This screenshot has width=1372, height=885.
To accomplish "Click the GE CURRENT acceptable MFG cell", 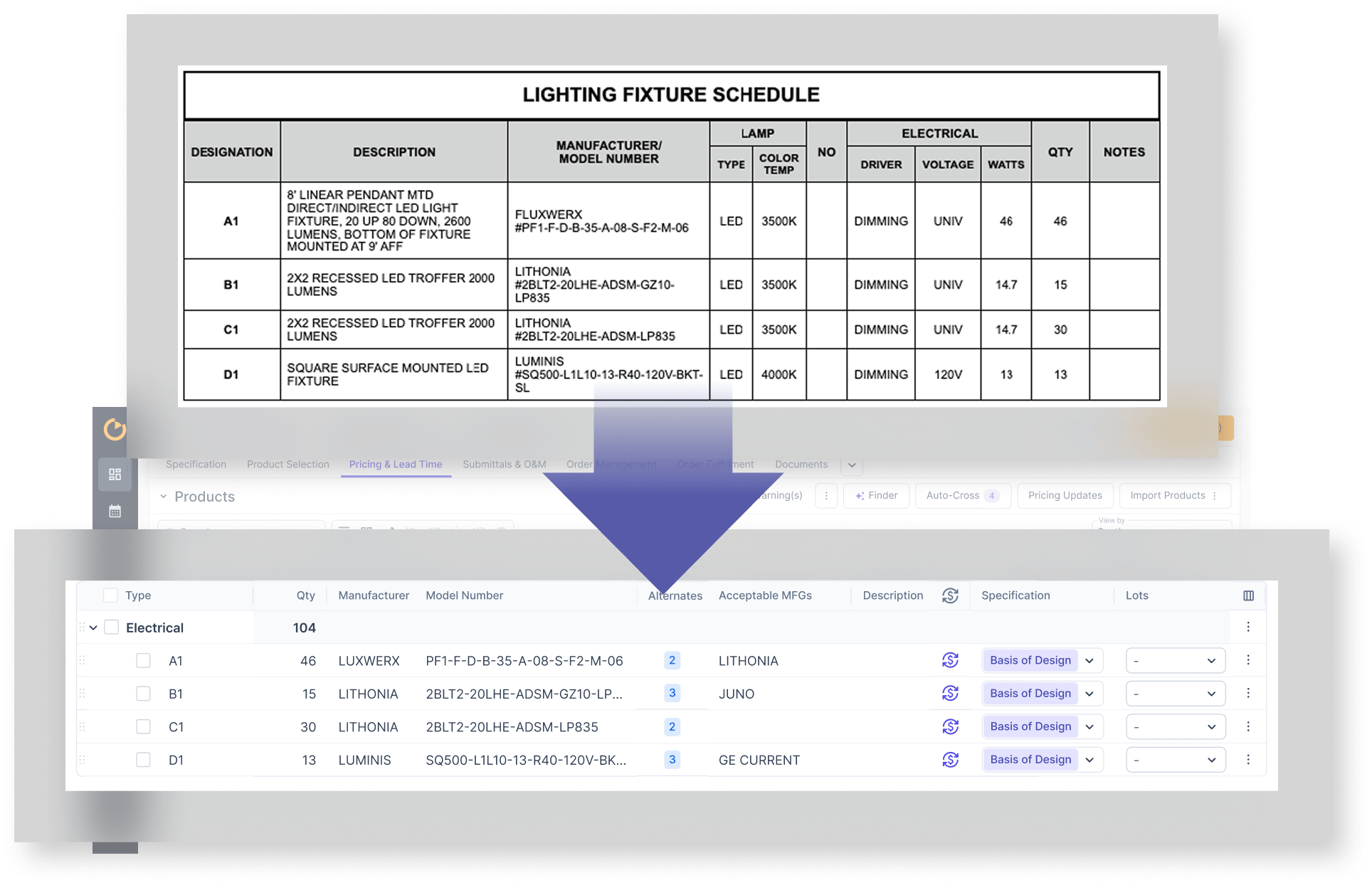I will click(x=759, y=760).
